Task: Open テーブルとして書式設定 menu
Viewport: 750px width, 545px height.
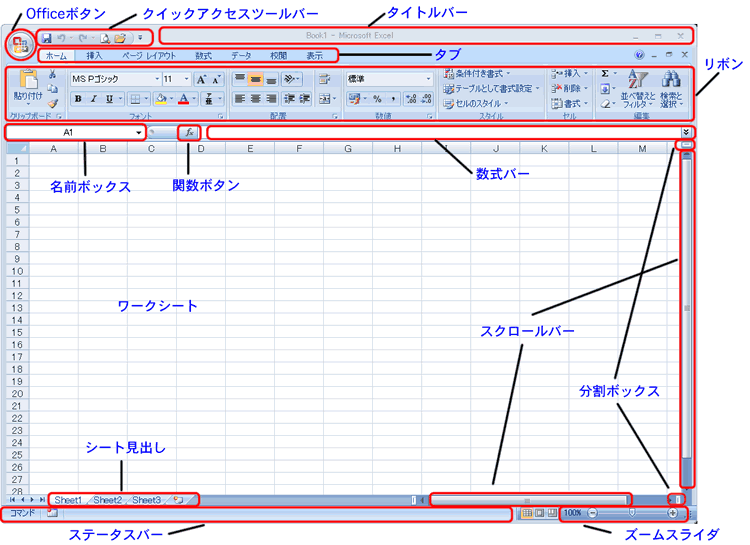Action: click(x=491, y=89)
